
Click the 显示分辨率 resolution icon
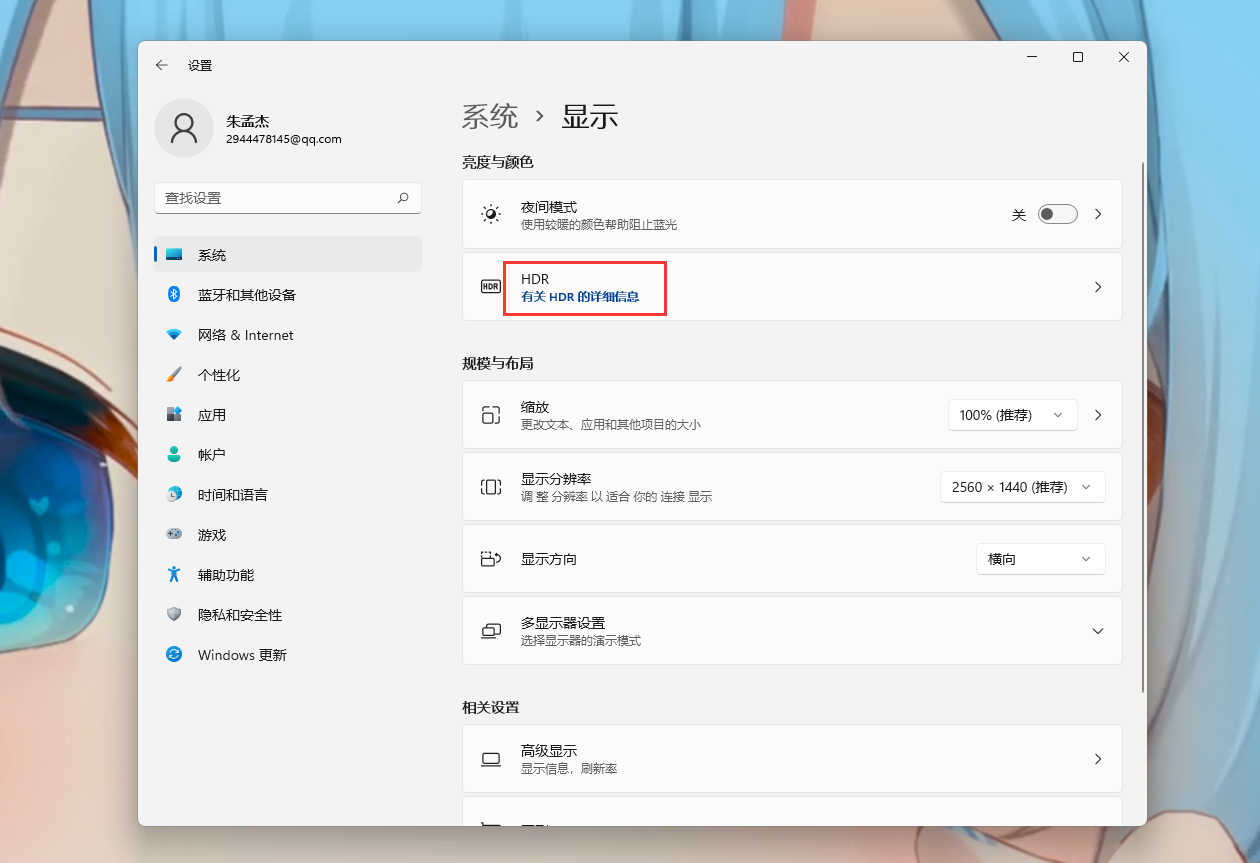(x=490, y=487)
